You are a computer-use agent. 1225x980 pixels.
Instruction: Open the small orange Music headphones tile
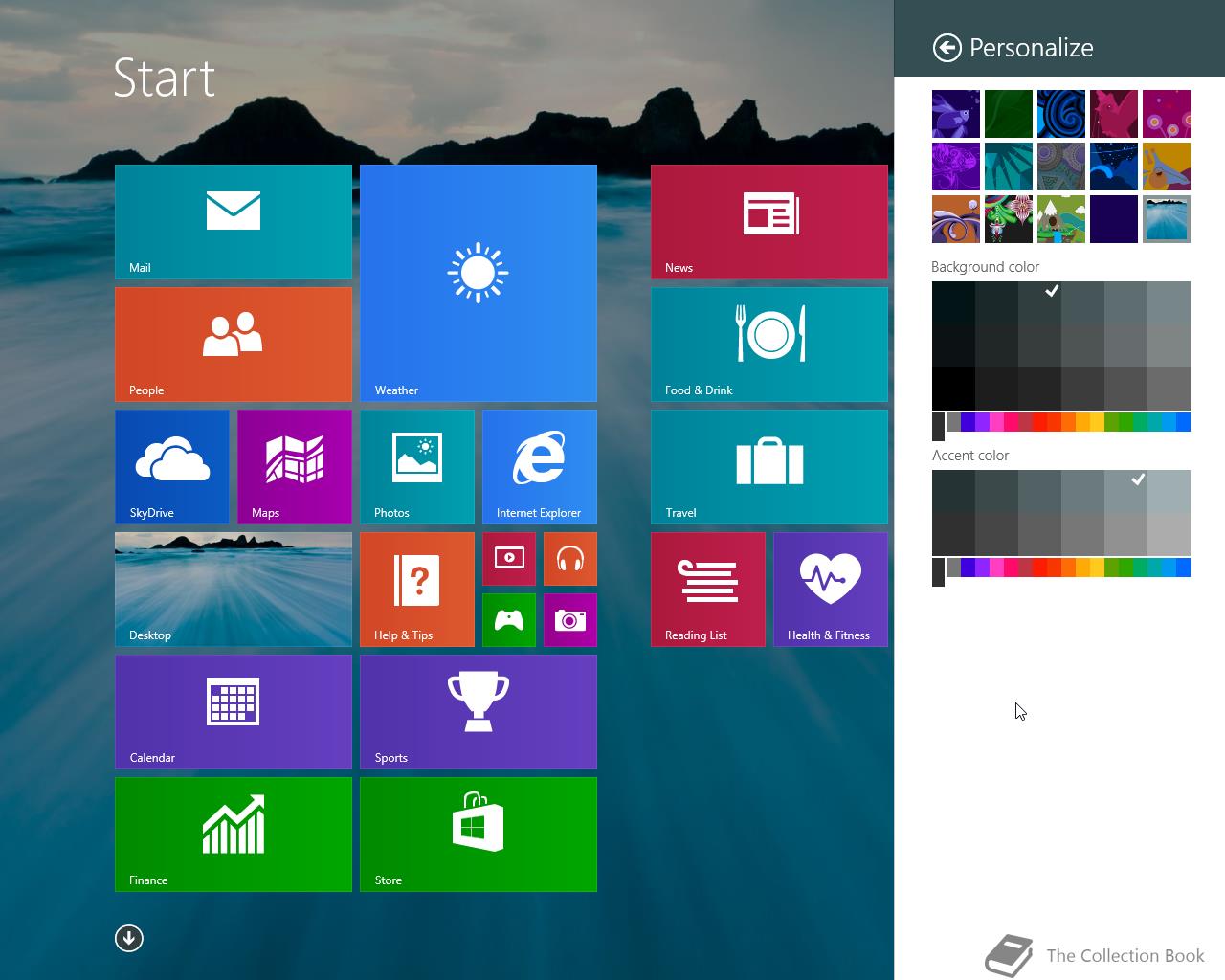click(570, 559)
